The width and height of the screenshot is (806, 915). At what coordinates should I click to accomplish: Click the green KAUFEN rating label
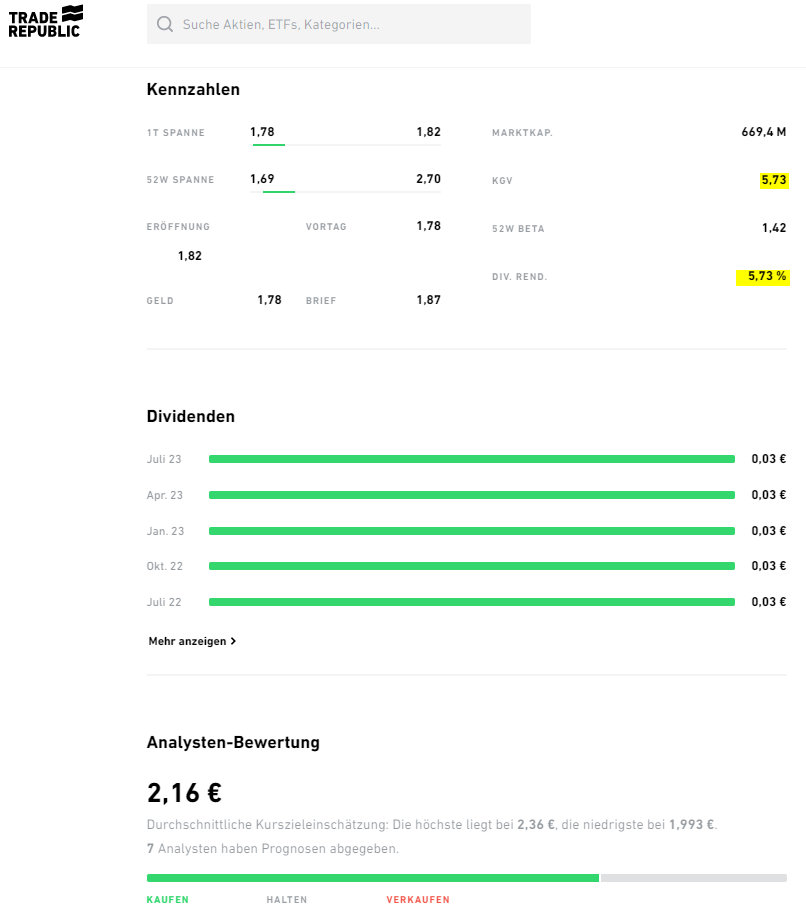(x=168, y=900)
